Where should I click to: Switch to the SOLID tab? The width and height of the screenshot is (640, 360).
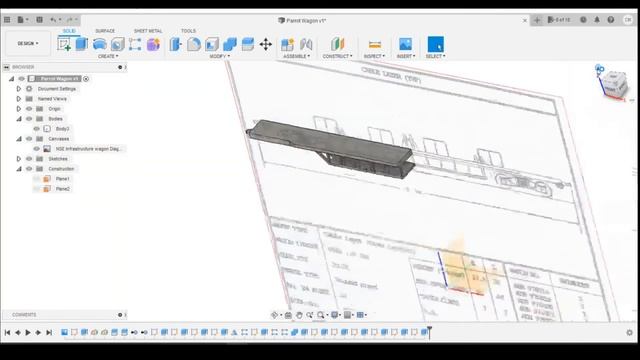point(69,31)
